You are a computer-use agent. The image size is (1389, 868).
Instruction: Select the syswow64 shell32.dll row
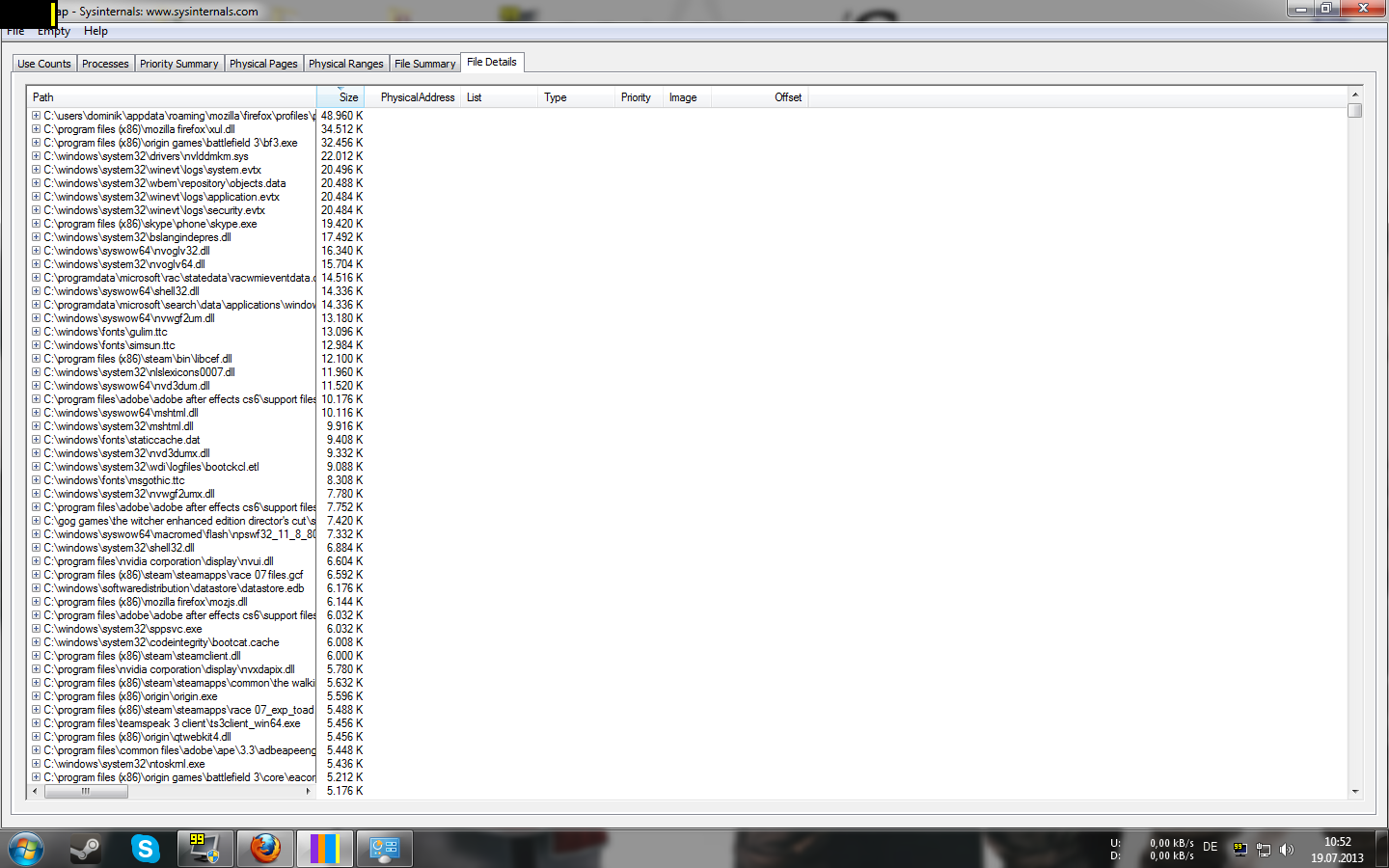[122, 291]
